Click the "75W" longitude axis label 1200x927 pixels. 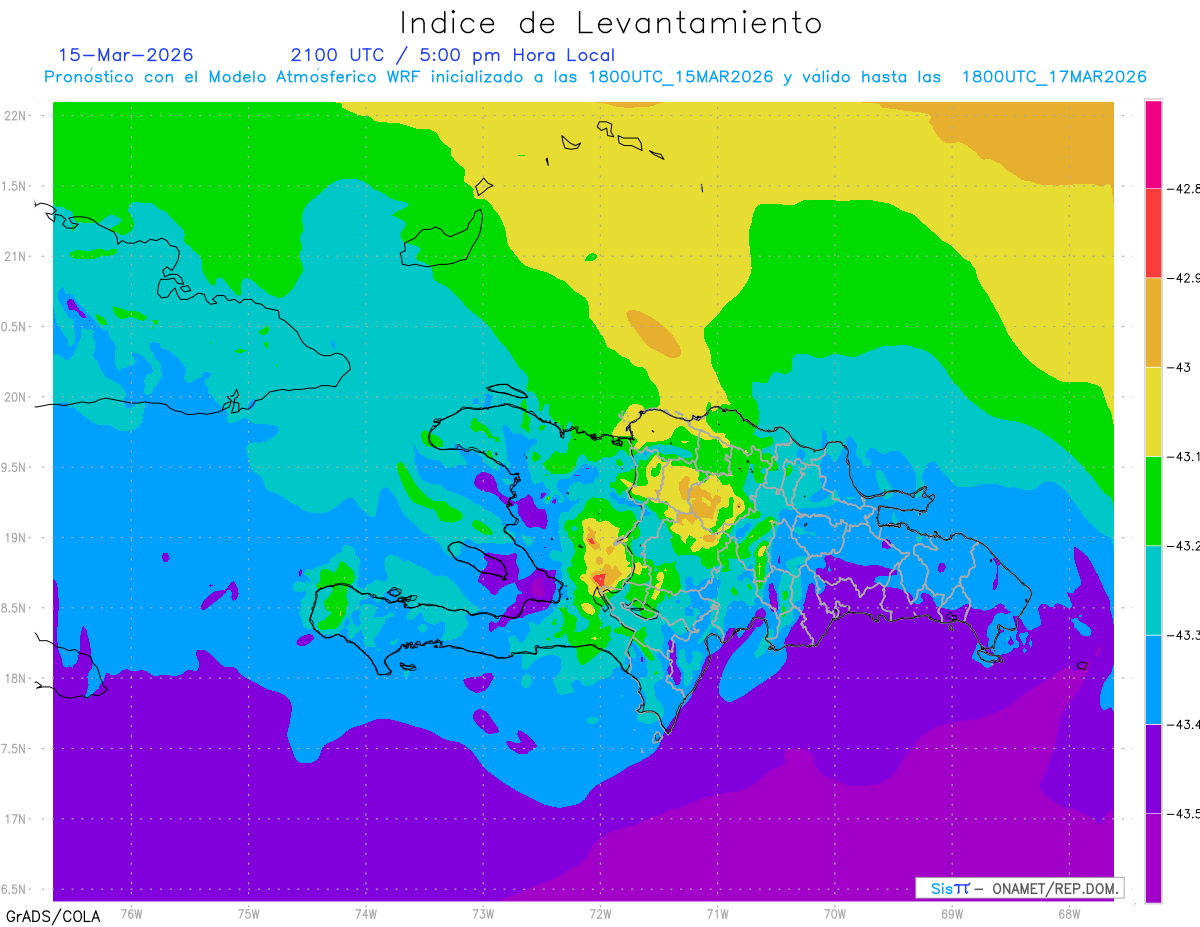[249, 913]
